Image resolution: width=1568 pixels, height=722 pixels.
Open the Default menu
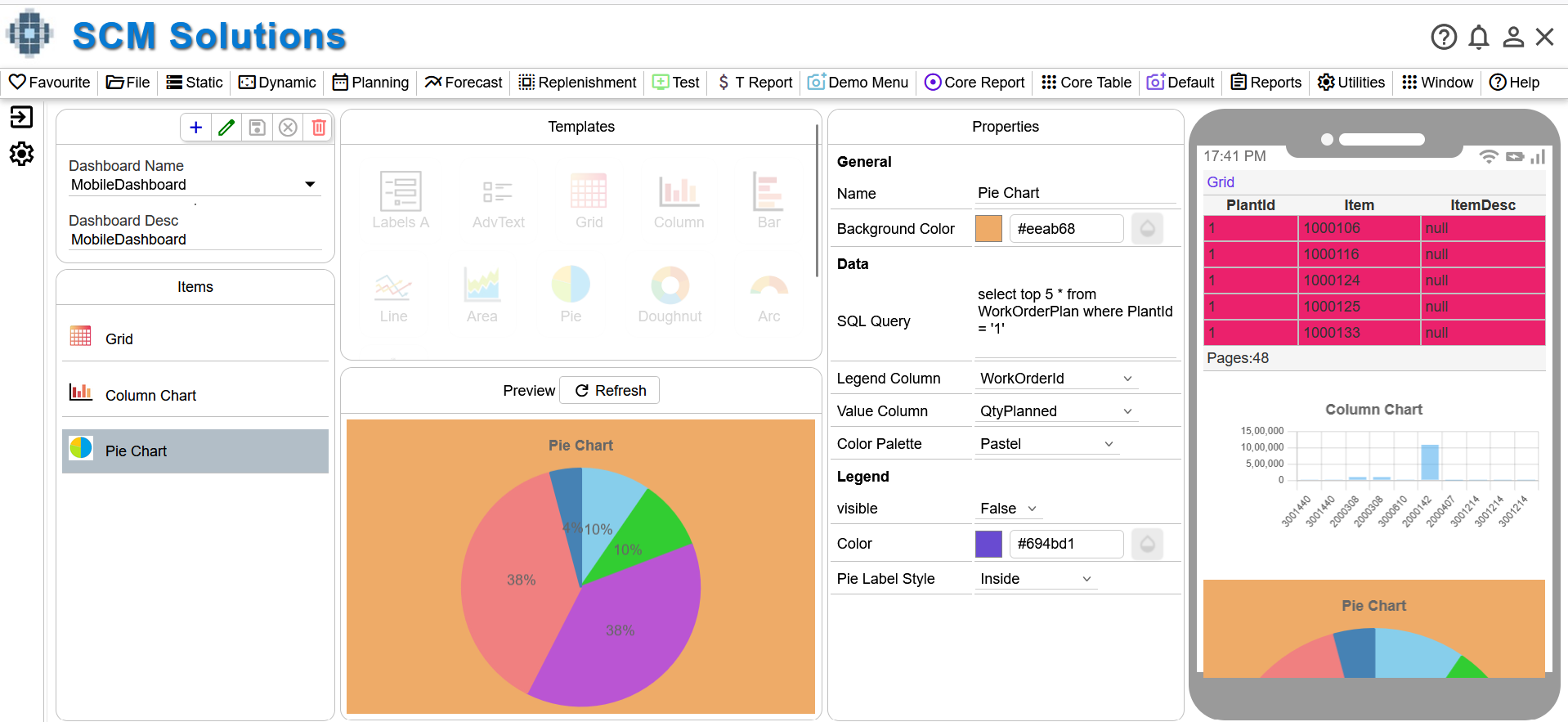[x=1180, y=83]
